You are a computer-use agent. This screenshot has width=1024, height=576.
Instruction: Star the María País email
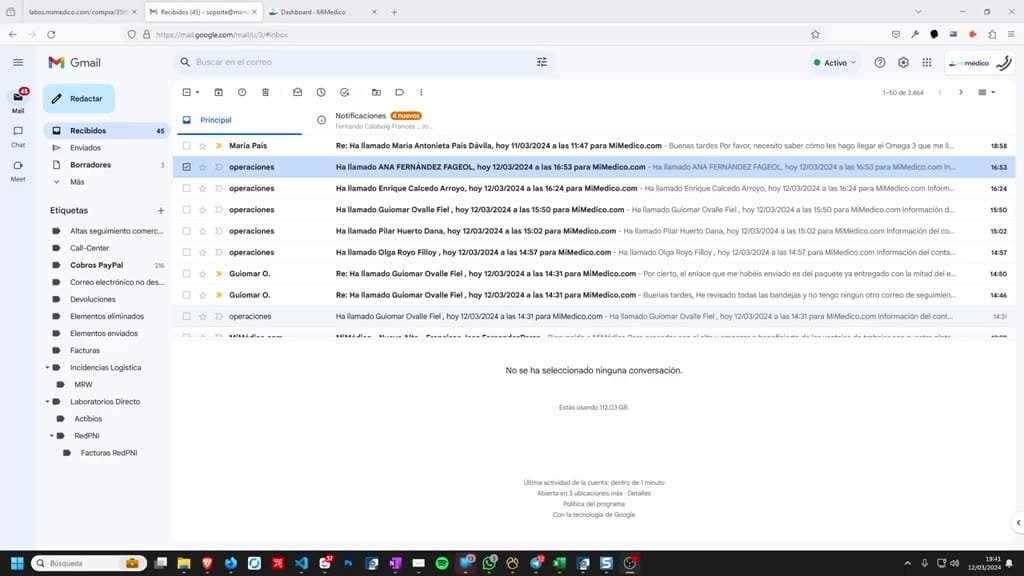(x=202, y=146)
